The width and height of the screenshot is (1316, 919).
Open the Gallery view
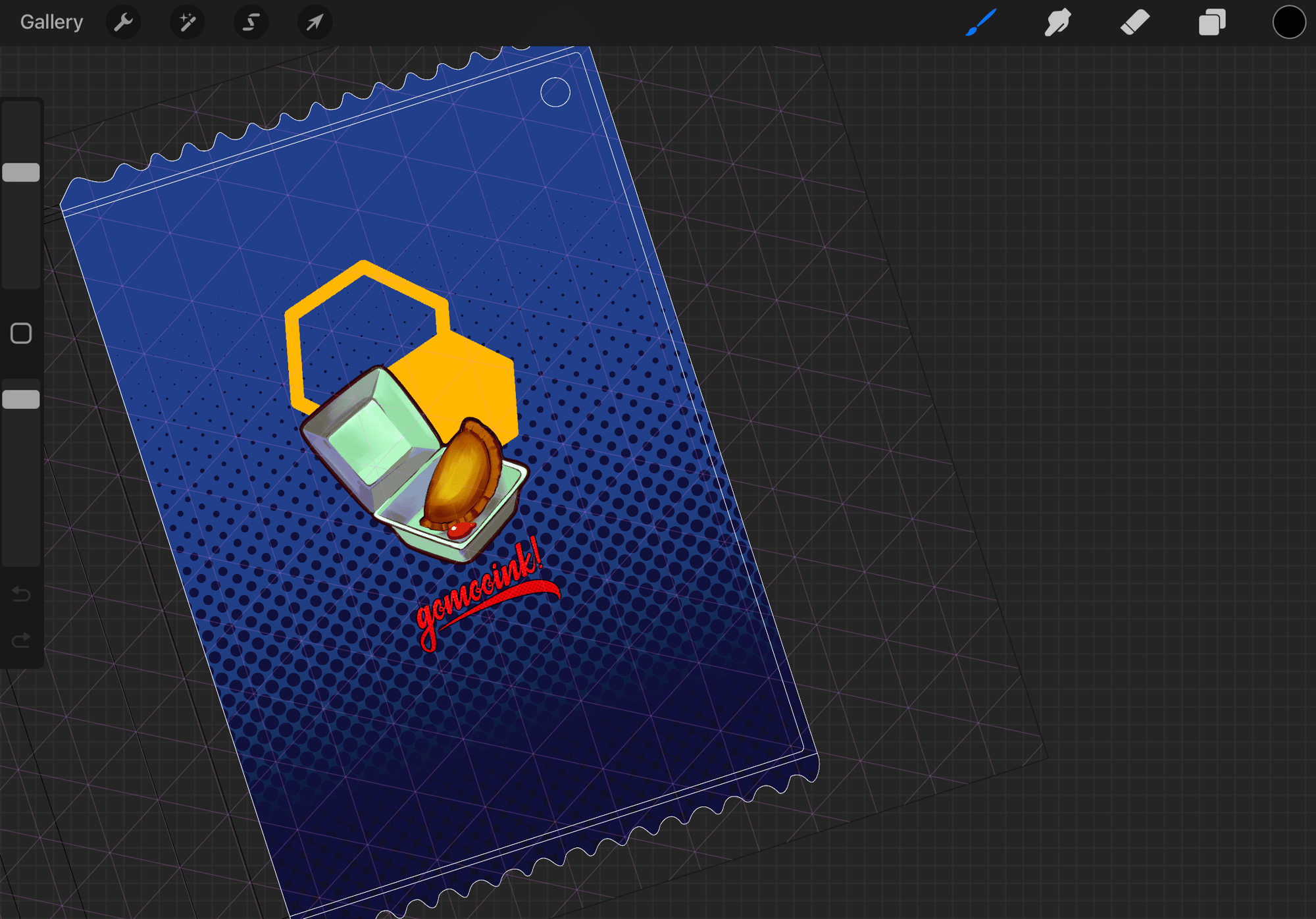pos(51,22)
